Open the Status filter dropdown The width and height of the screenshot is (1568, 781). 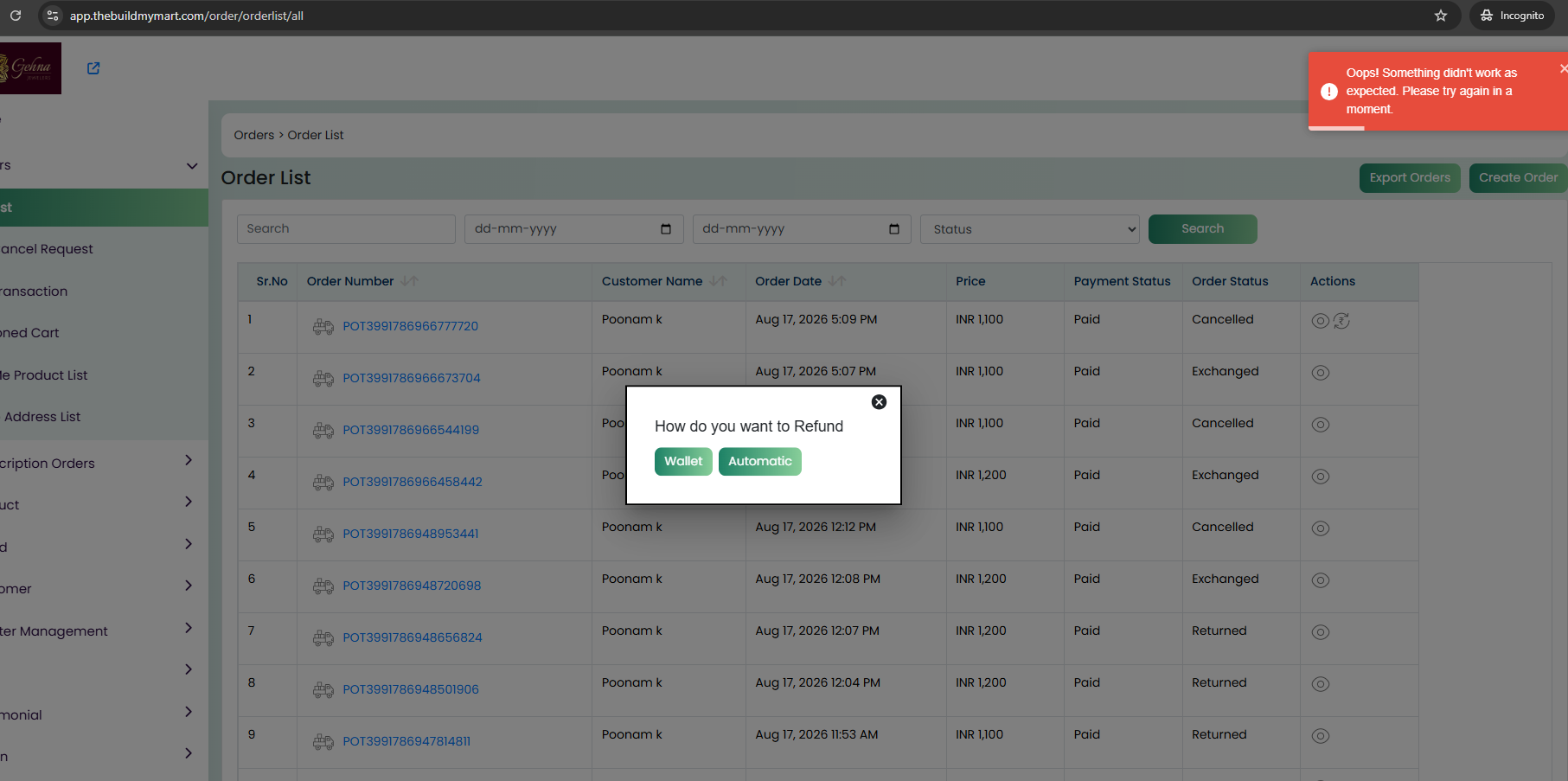[1030, 229]
